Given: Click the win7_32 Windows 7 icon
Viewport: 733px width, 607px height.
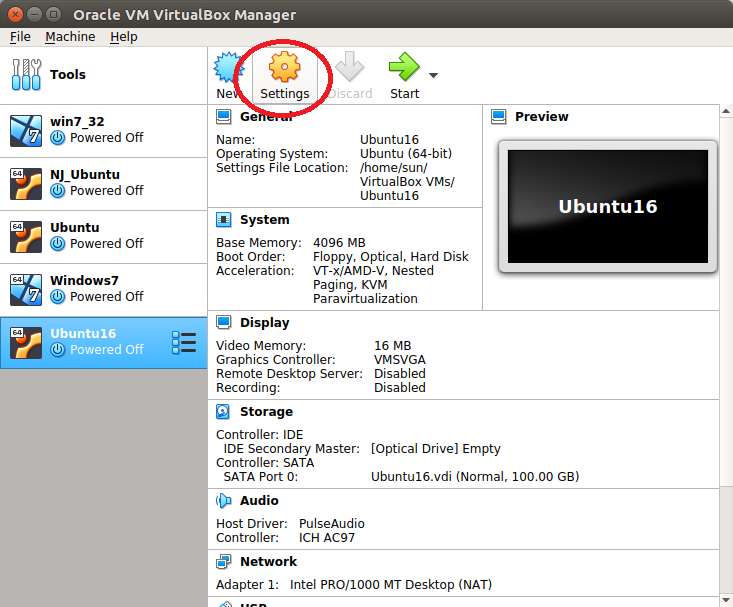Looking at the screenshot, I should [26, 131].
